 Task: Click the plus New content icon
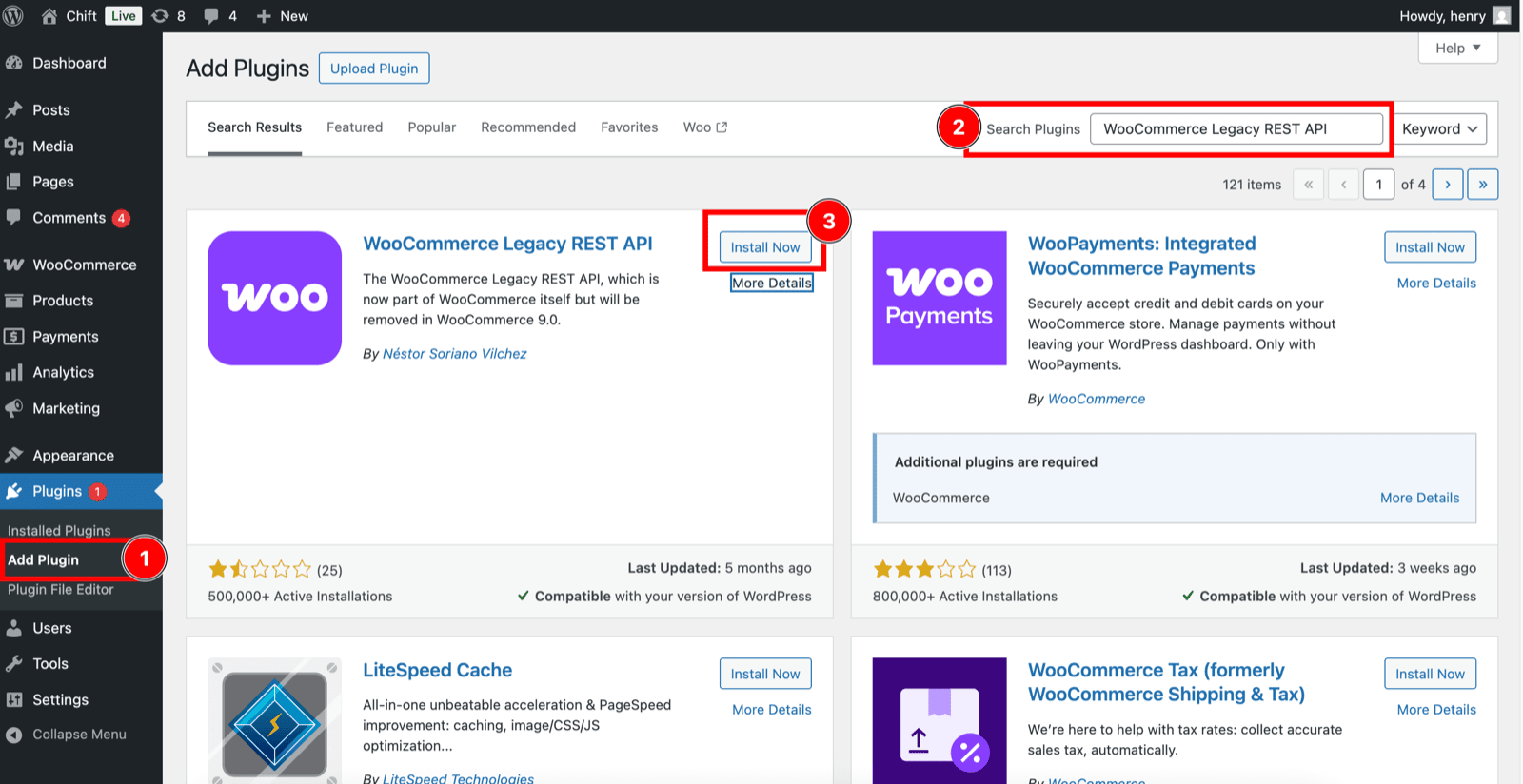[264, 16]
